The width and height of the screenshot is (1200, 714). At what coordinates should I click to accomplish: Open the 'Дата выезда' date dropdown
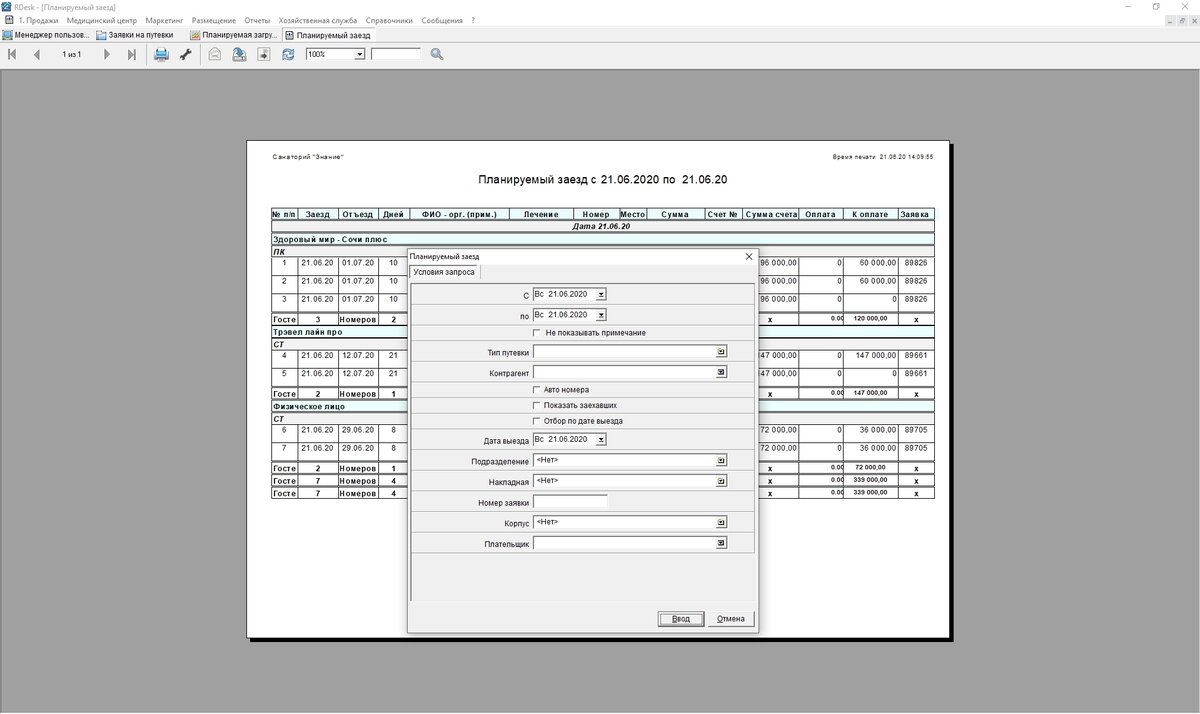[600, 440]
